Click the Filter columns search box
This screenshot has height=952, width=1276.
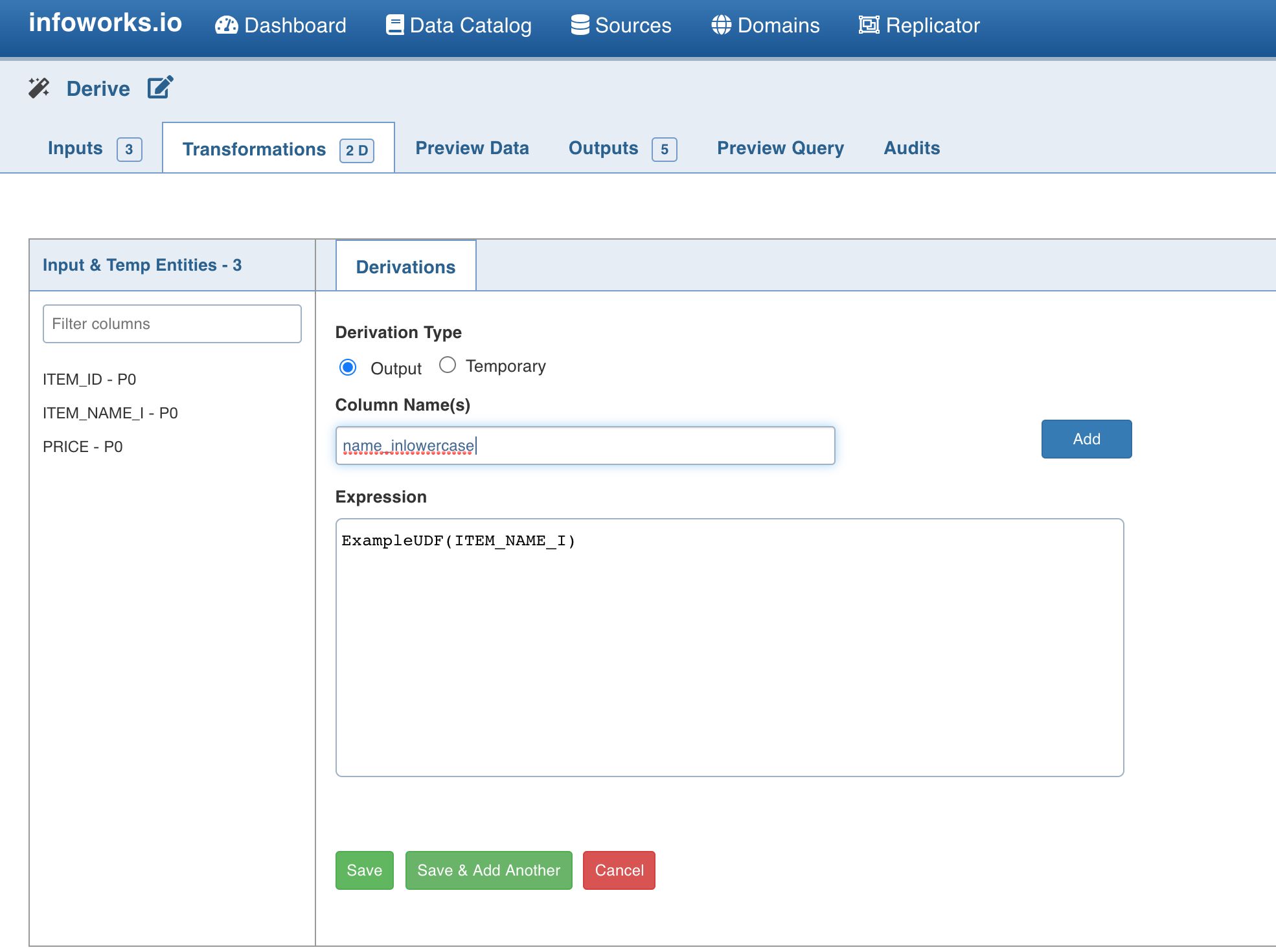172,323
